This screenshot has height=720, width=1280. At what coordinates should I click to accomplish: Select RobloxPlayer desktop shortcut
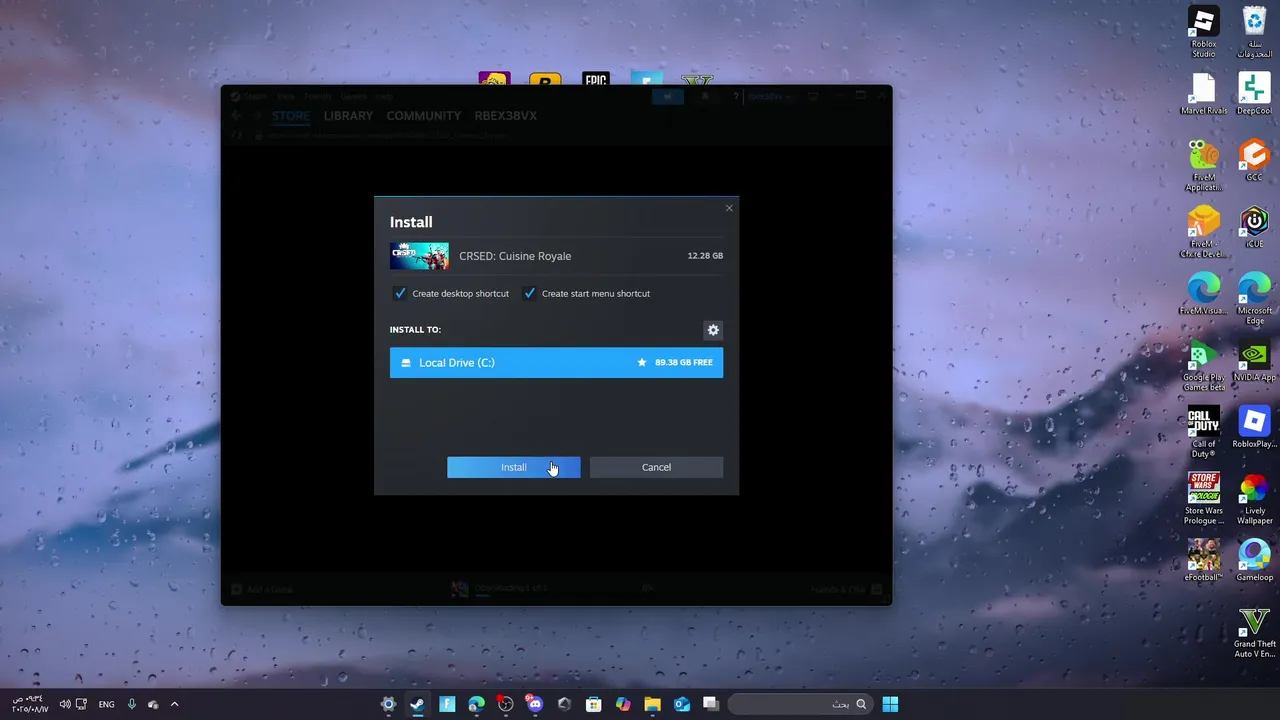coord(1254,427)
